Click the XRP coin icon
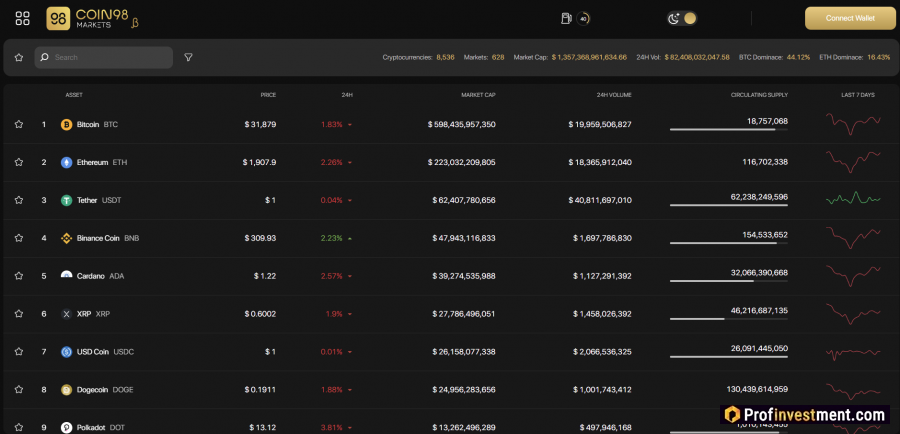This screenshot has width=900, height=434. click(67, 314)
